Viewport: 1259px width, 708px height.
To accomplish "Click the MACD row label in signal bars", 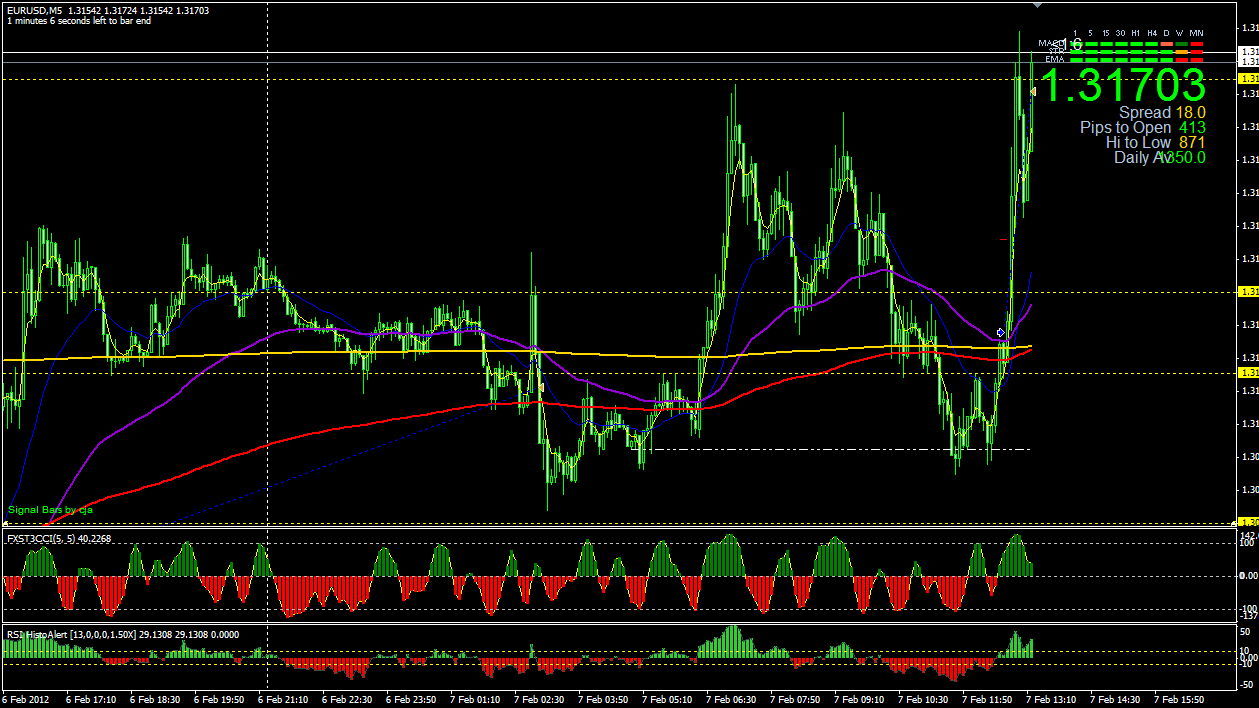I will (1051, 43).
